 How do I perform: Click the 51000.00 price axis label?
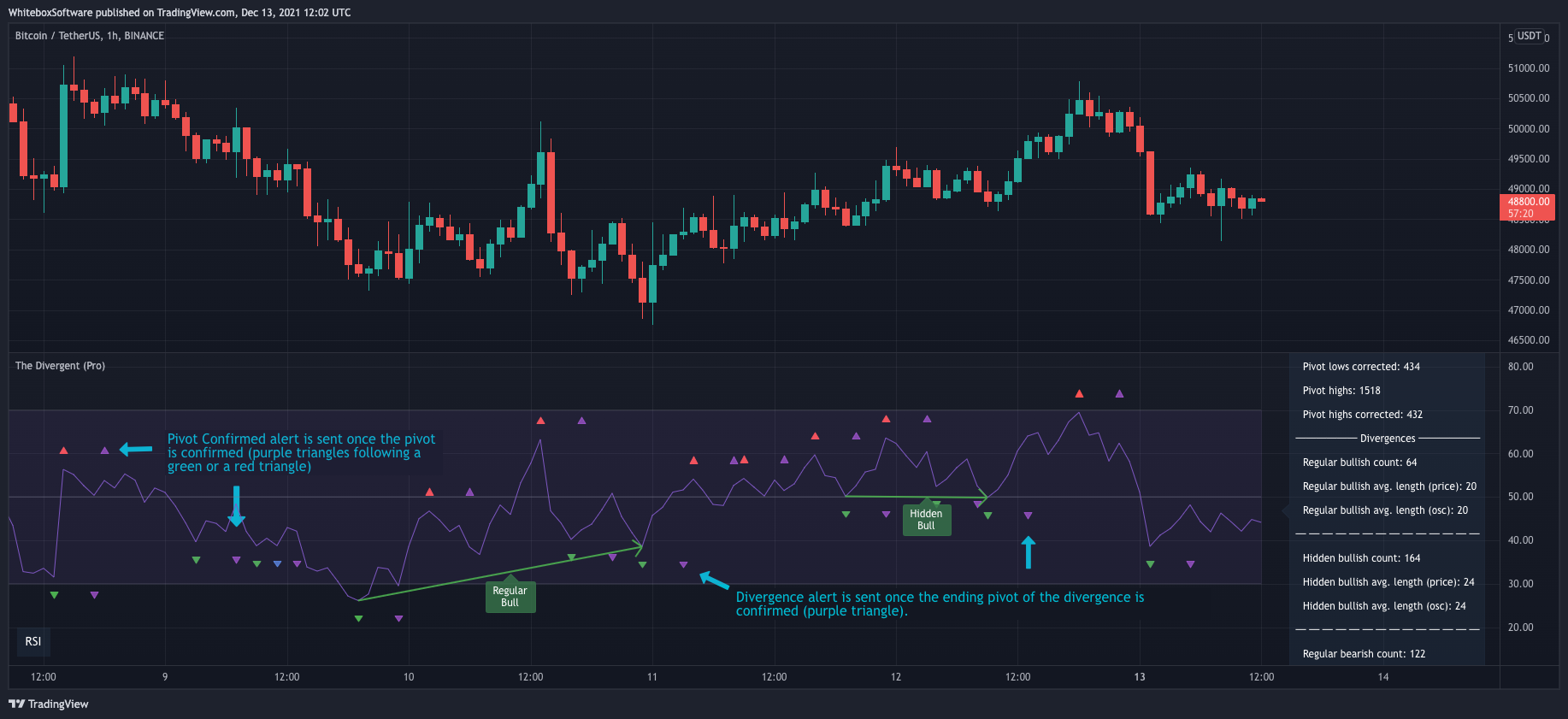(1529, 68)
